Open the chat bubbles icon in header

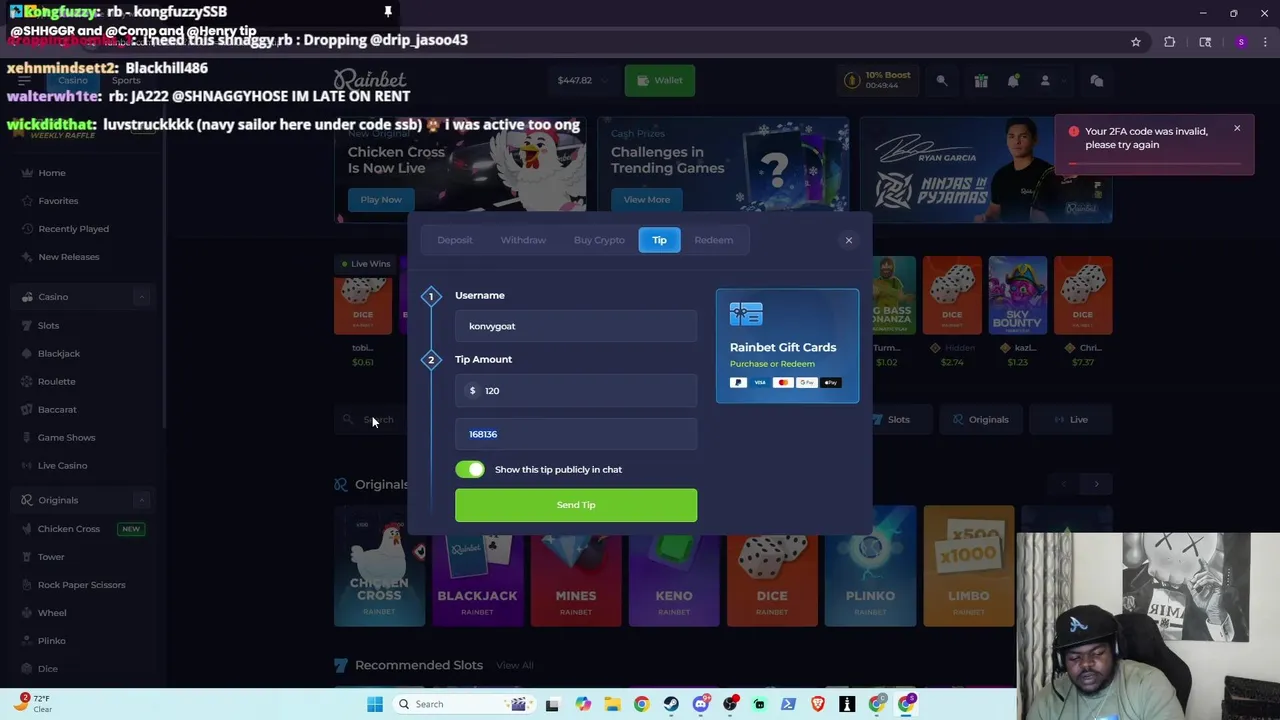1096,81
